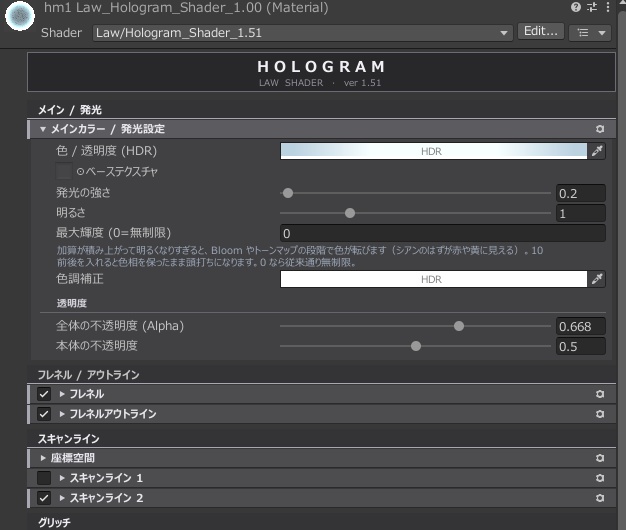The height and width of the screenshot is (530, 626).
Task: Click the グリッチ category heading
Action: click(x=54, y=522)
